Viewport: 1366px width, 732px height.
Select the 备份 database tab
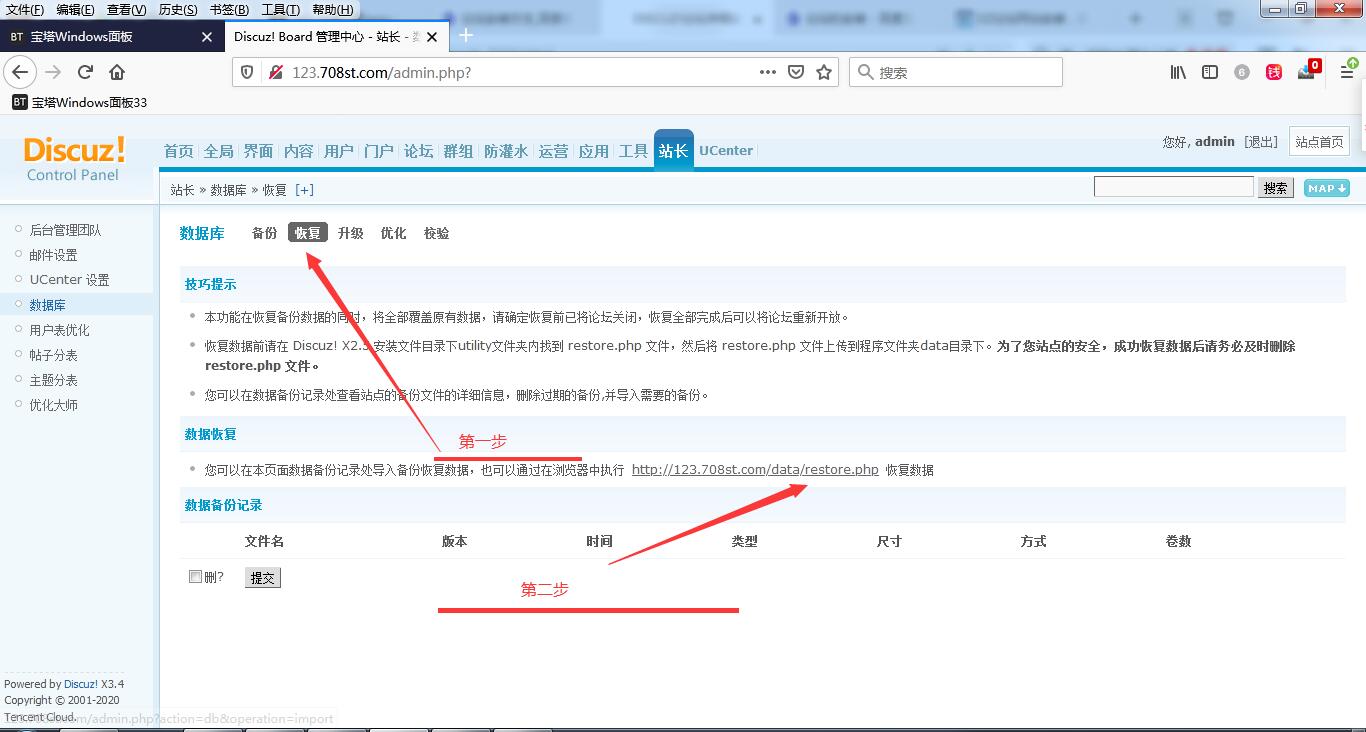(x=265, y=233)
